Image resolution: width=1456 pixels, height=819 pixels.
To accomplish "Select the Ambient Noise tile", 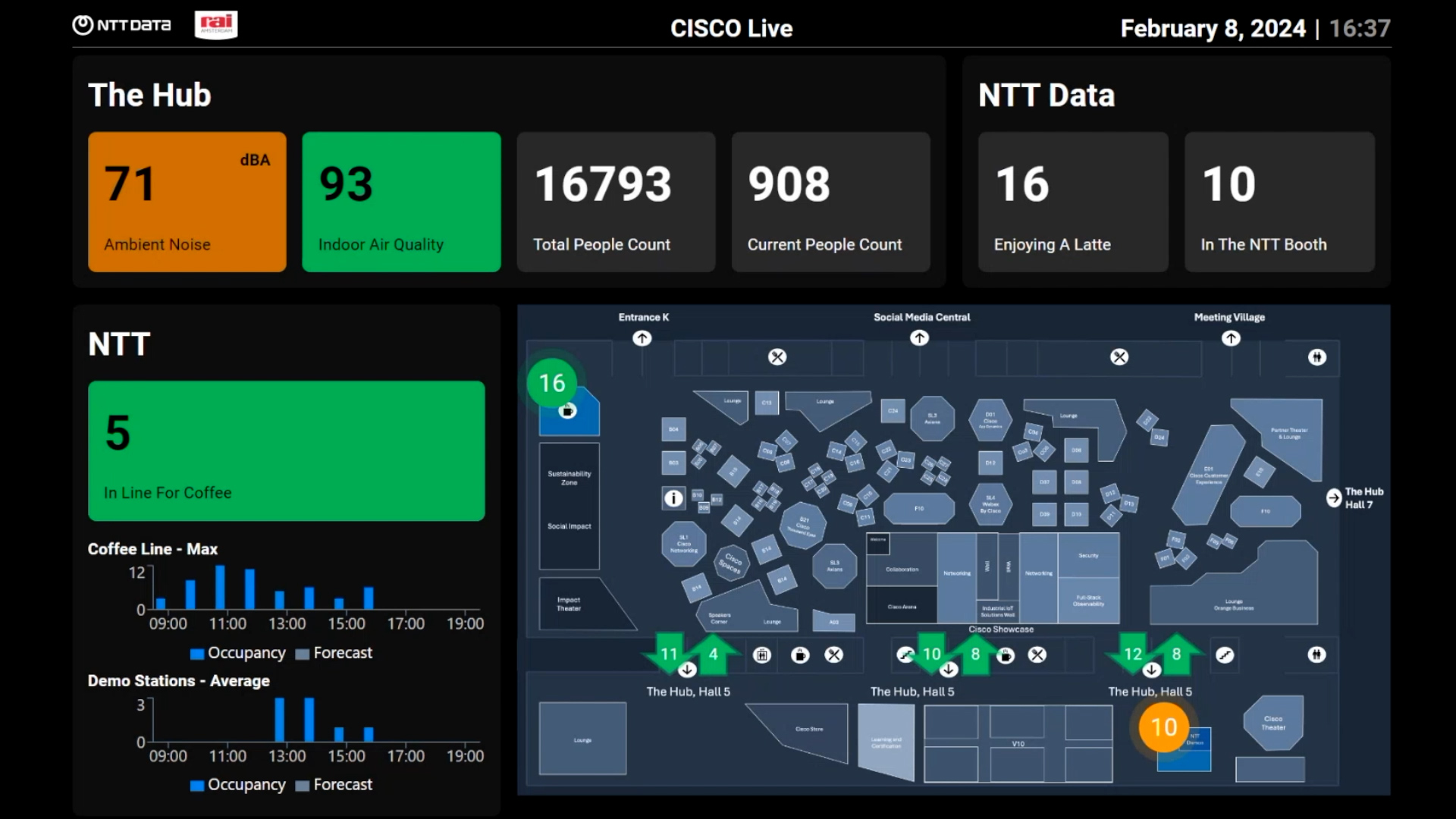I will pyautogui.click(x=187, y=202).
